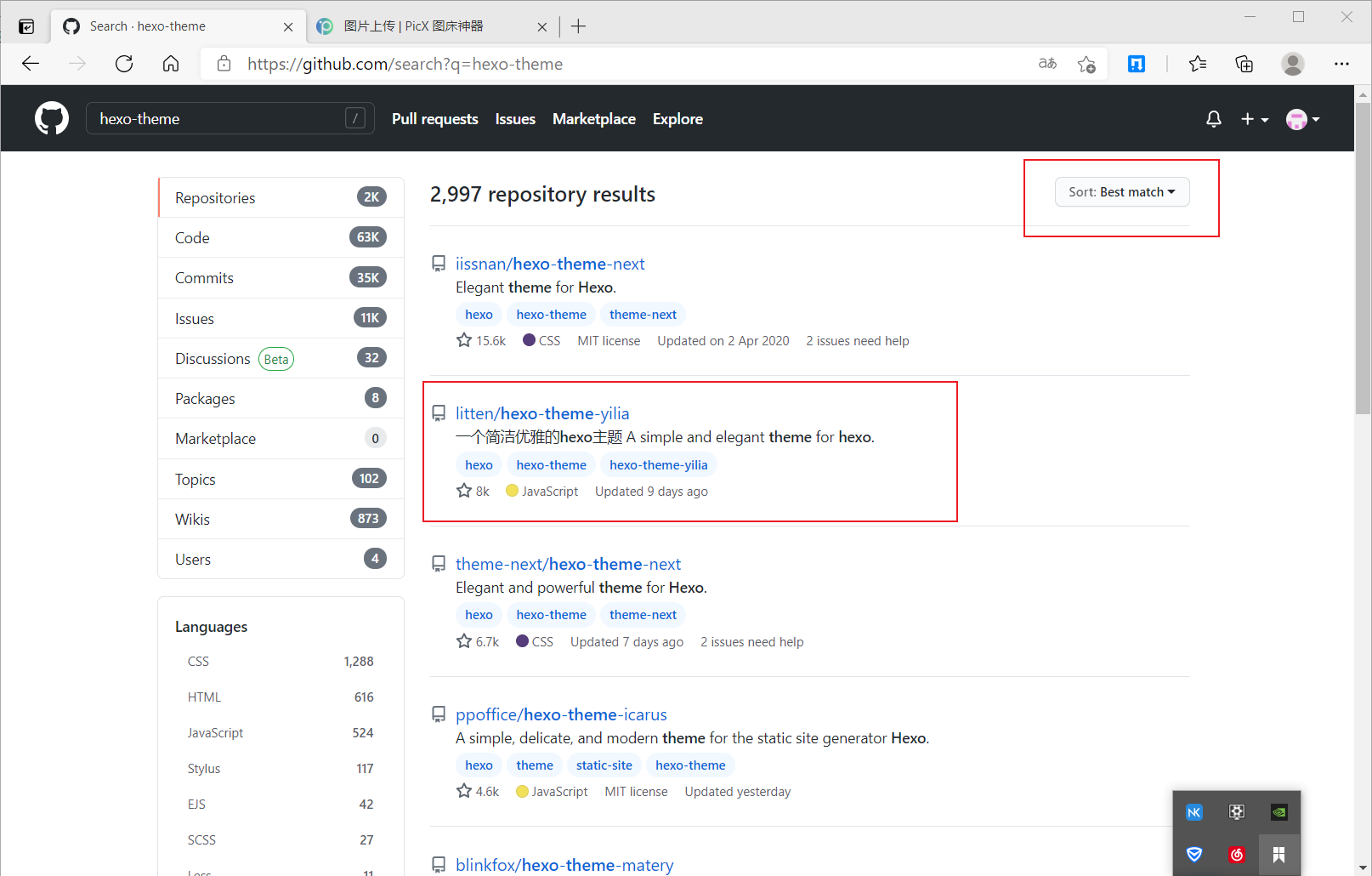The width and height of the screenshot is (1372, 876).
Task: Open Issues in the header nav
Action: coord(515,119)
